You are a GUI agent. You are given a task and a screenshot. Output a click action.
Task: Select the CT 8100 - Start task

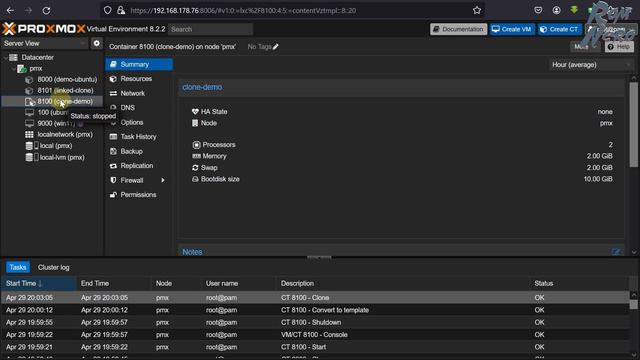(315, 347)
